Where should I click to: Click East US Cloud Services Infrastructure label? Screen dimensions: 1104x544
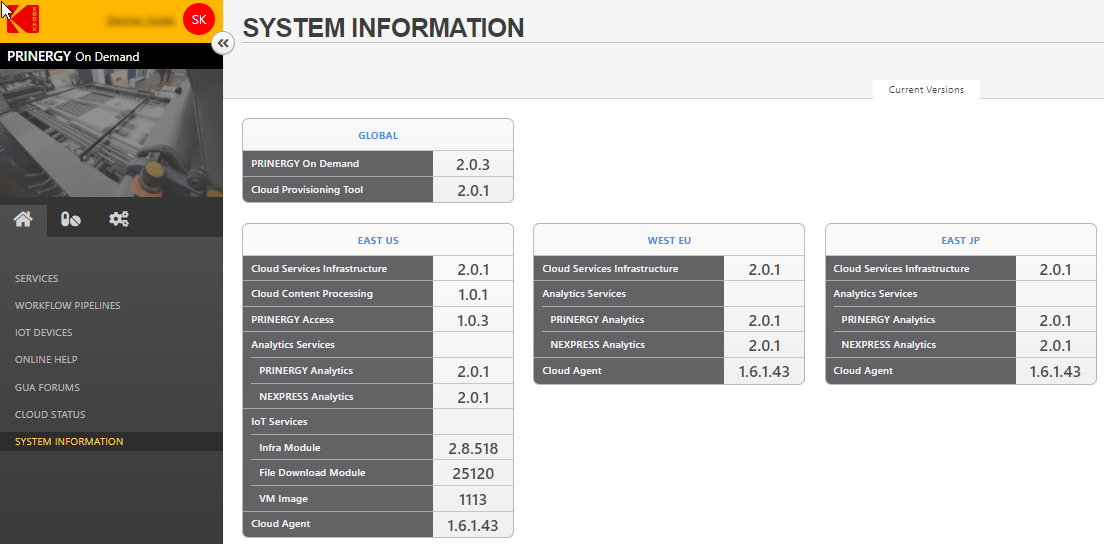[319, 268]
